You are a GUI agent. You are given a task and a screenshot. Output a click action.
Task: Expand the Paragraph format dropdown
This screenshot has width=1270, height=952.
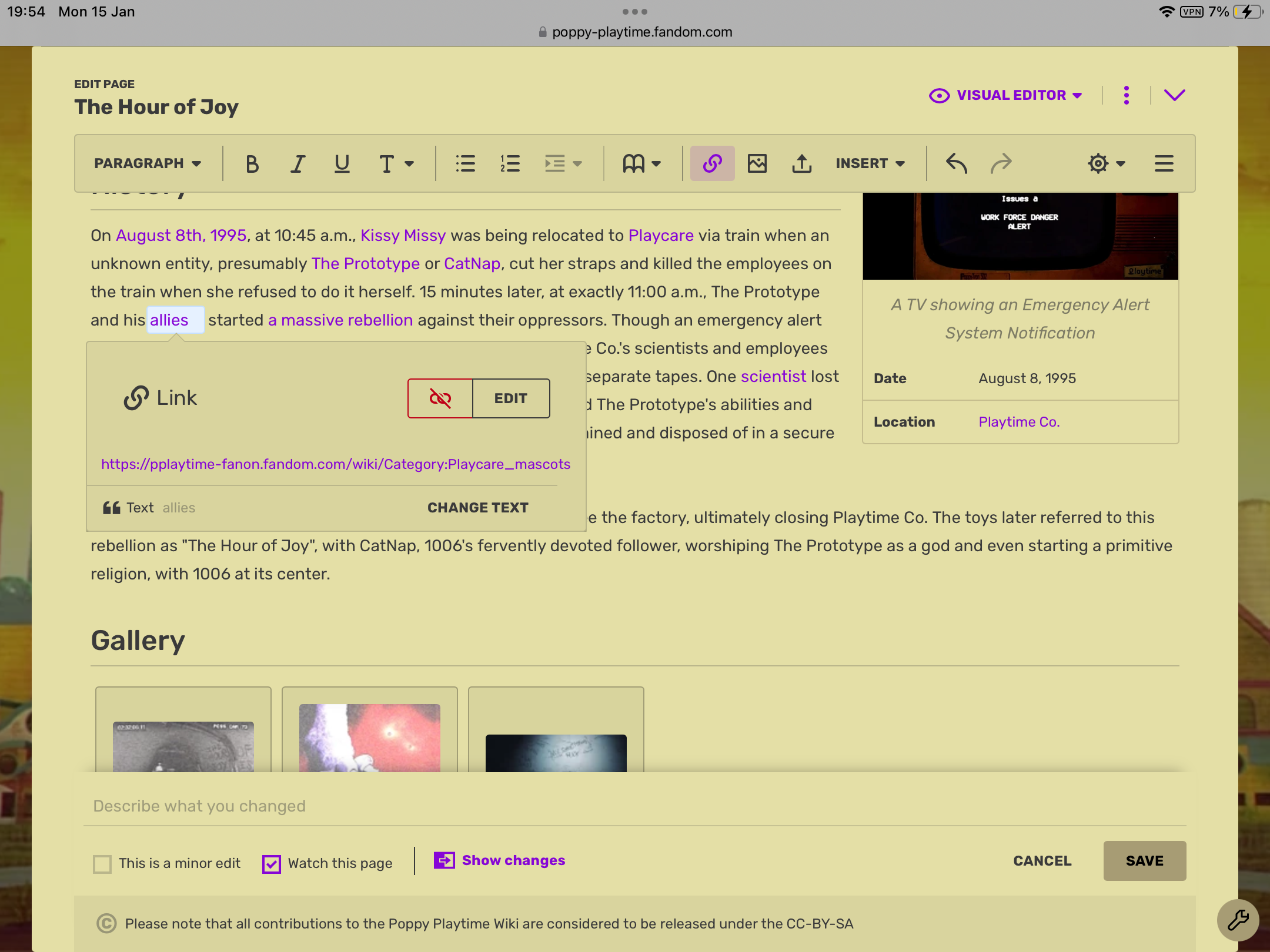pos(148,163)
